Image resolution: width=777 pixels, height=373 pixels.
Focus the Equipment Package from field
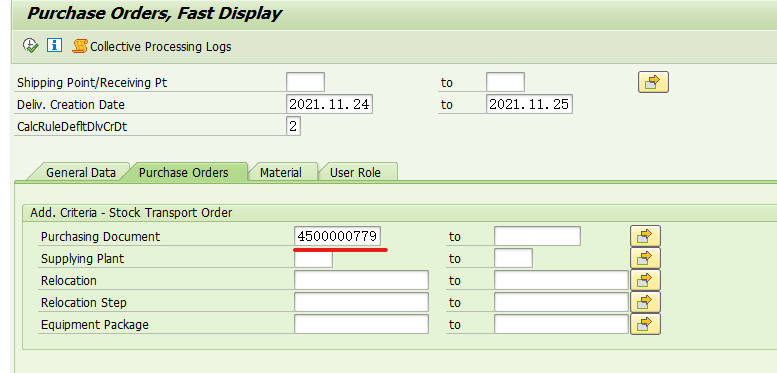pyautogui.click(x=361, y=324)
